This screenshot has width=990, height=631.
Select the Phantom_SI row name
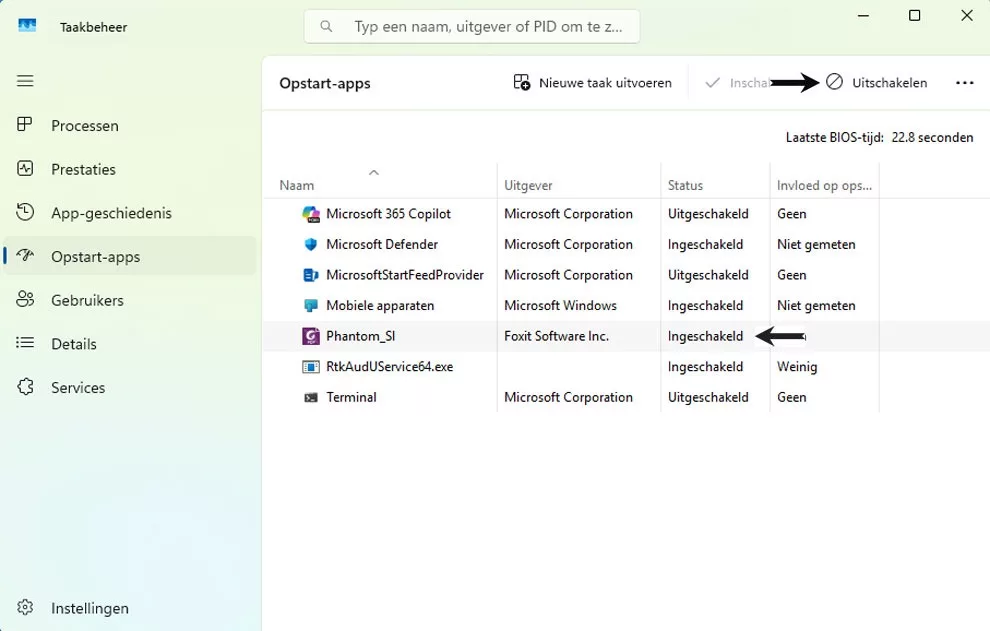pos(361,336)
